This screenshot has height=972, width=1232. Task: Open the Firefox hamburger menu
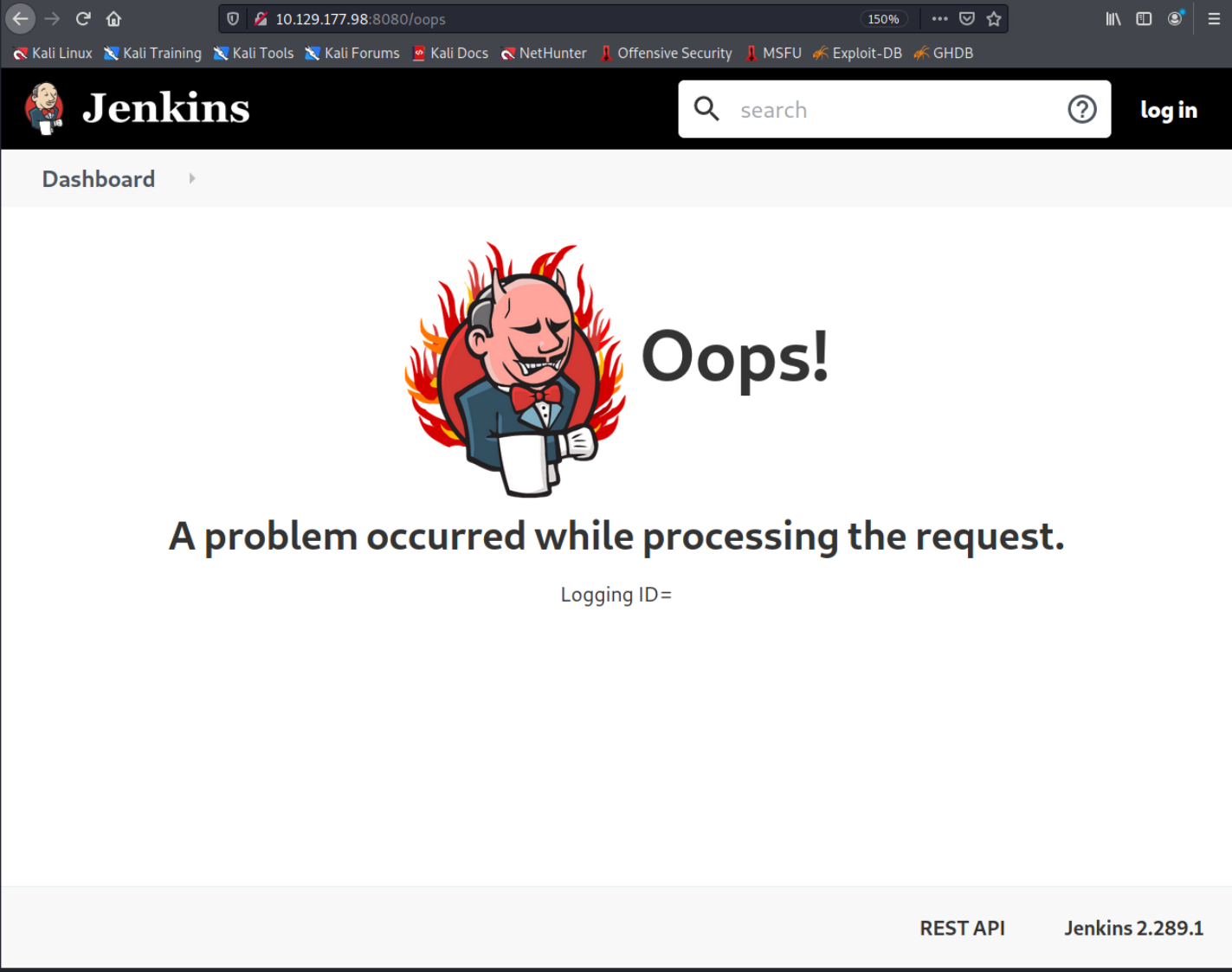coord(1214,18)
